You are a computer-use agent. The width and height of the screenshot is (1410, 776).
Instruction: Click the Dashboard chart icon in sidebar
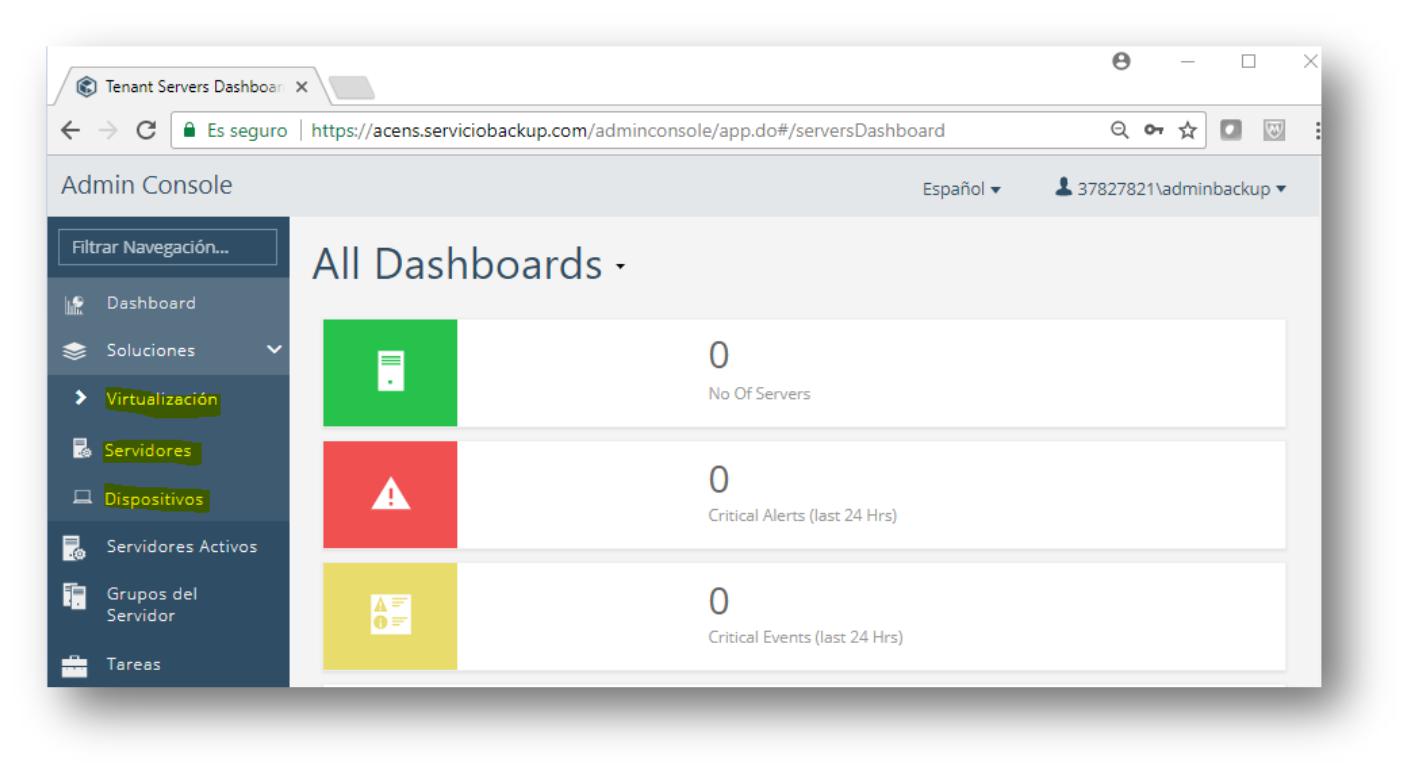point(74,304)
